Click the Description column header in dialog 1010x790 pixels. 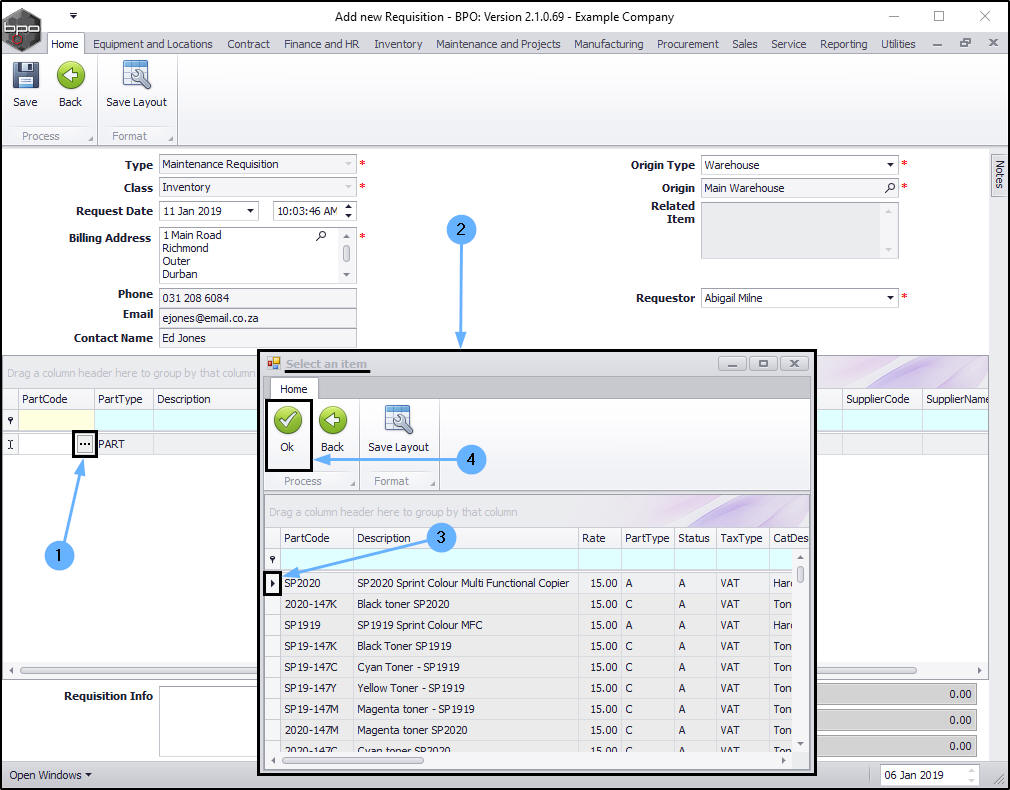pyautogui.click(x=384, y=538)
